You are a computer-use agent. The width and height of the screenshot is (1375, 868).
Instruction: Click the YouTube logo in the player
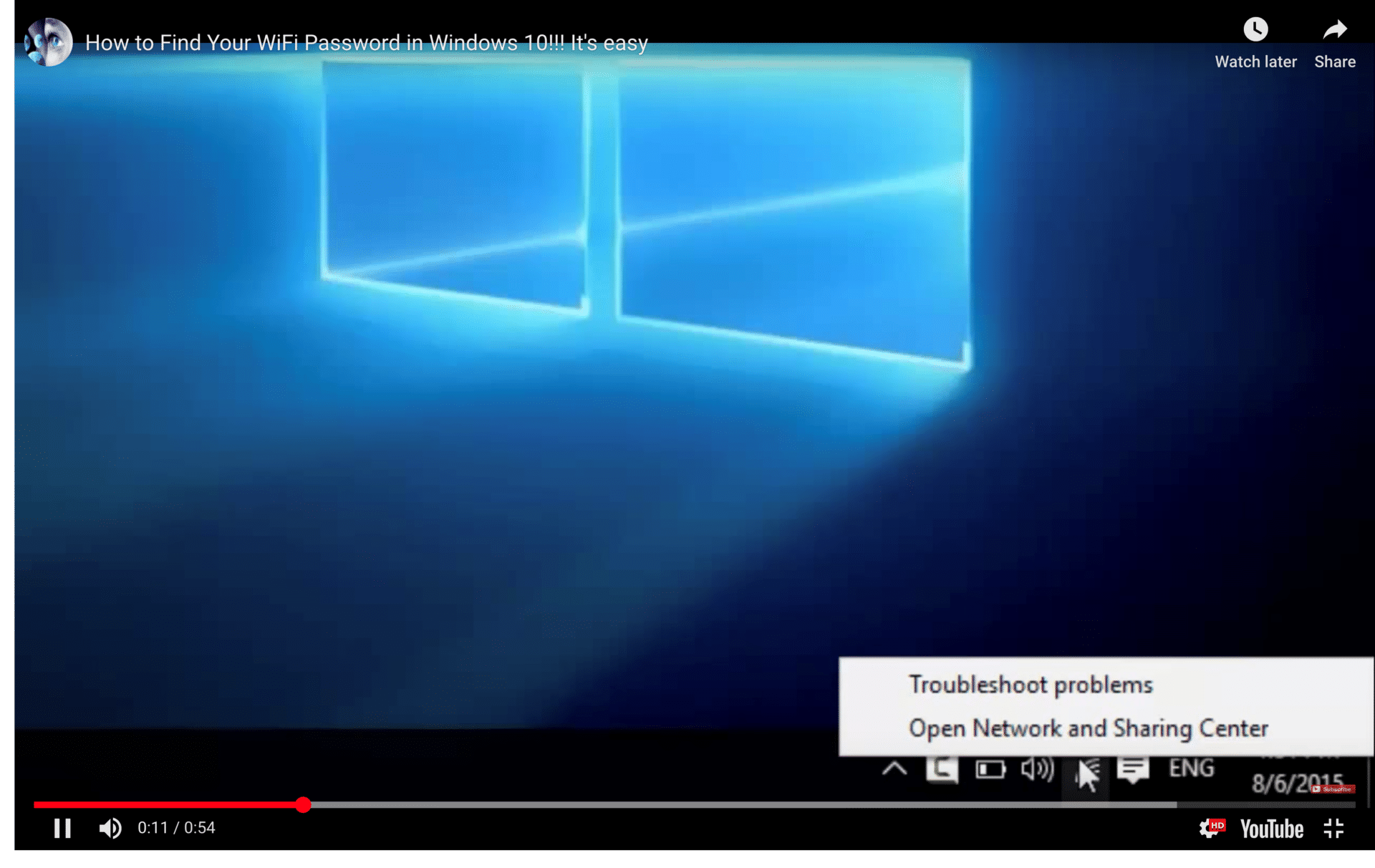1271,828
